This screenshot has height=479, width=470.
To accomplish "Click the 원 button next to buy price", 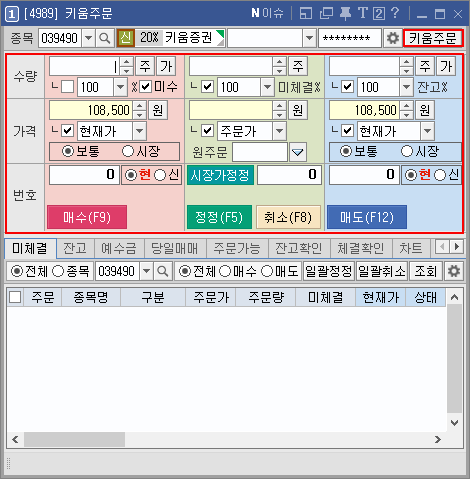I will 158,110.
